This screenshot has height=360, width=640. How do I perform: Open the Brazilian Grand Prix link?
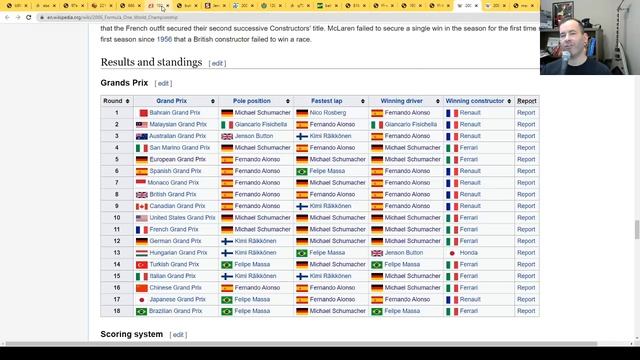coord(176,311)
